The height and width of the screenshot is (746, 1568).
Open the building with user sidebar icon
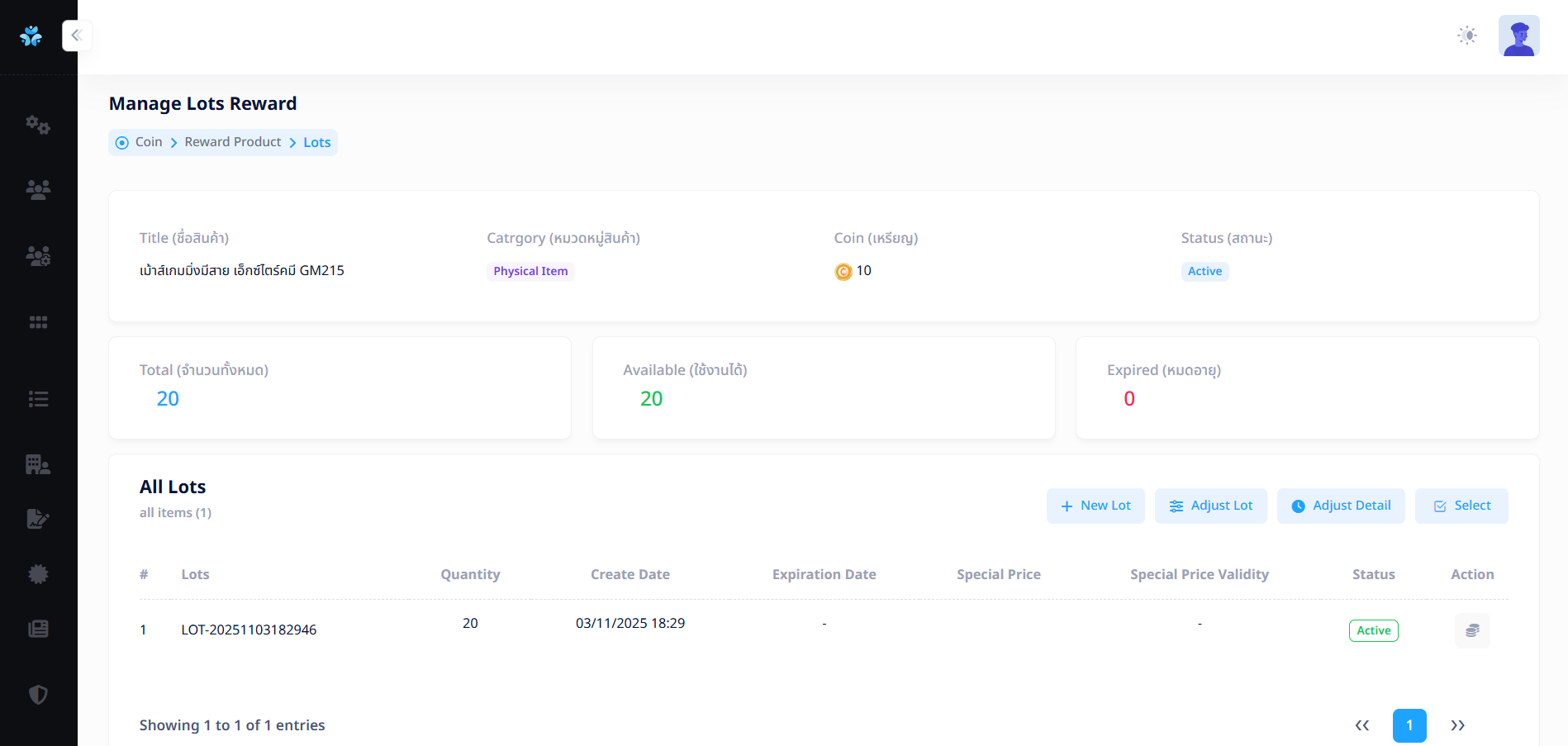pos(38,464)
